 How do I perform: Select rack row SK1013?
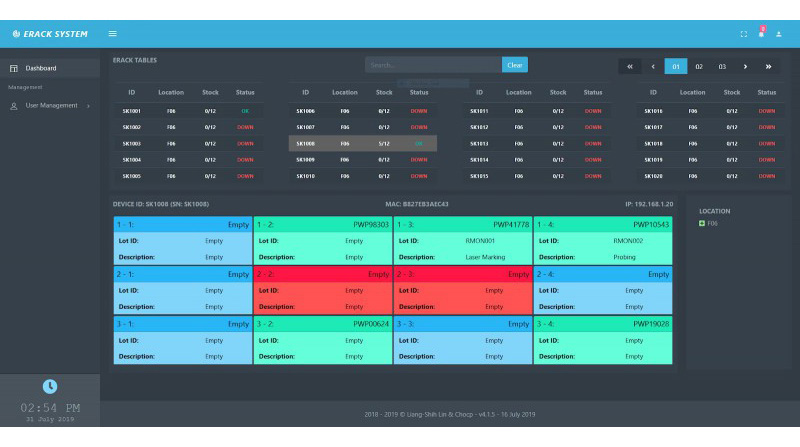537,143
